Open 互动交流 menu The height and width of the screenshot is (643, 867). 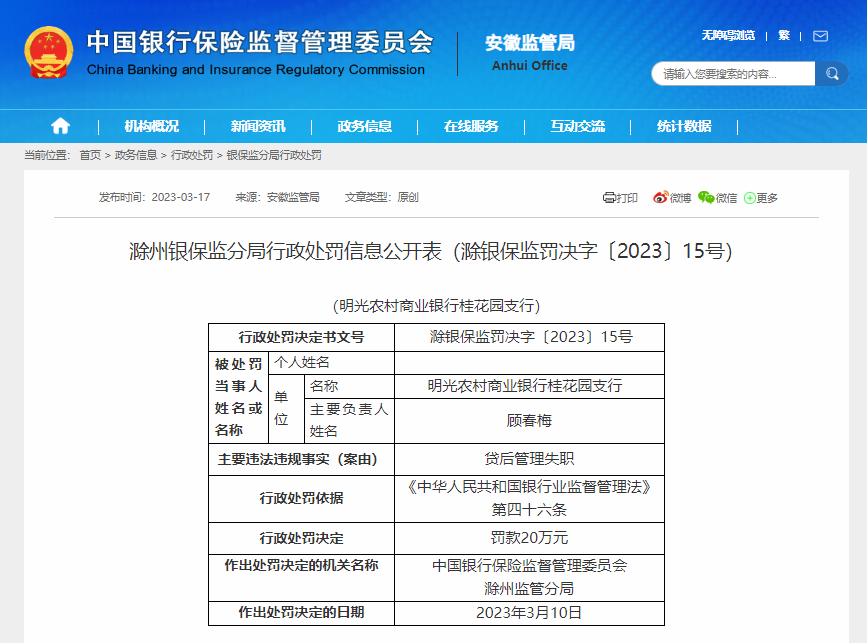pos(578,127)
